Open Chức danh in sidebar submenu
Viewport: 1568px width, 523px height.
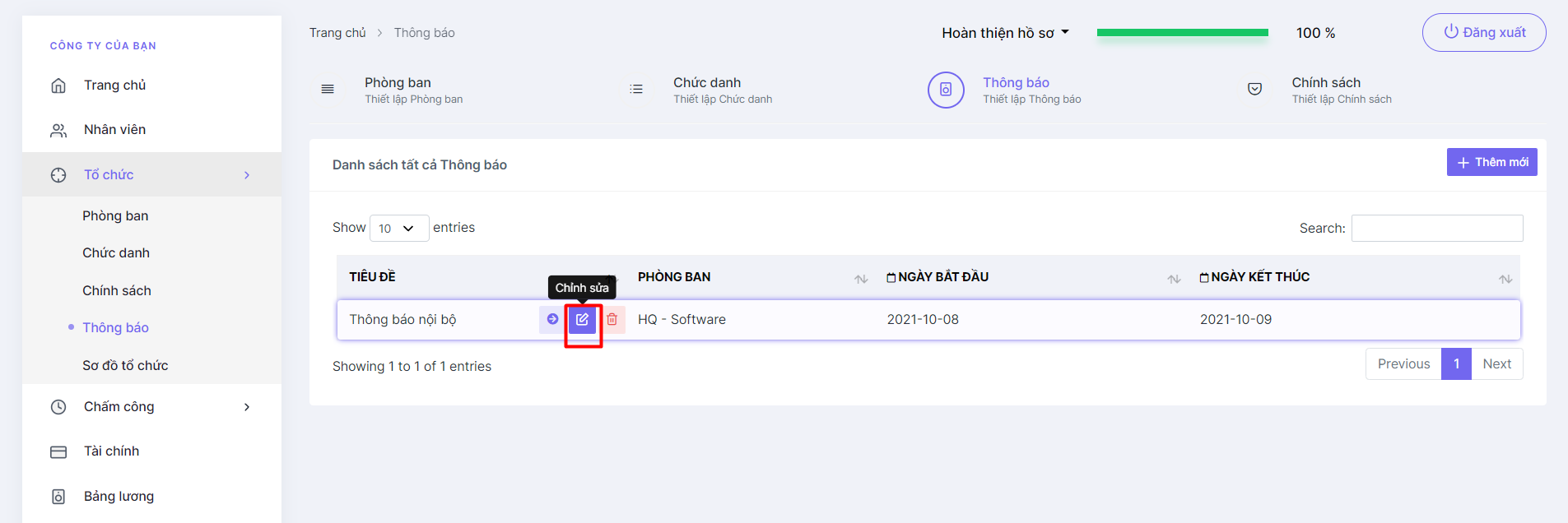coord(116,252)
